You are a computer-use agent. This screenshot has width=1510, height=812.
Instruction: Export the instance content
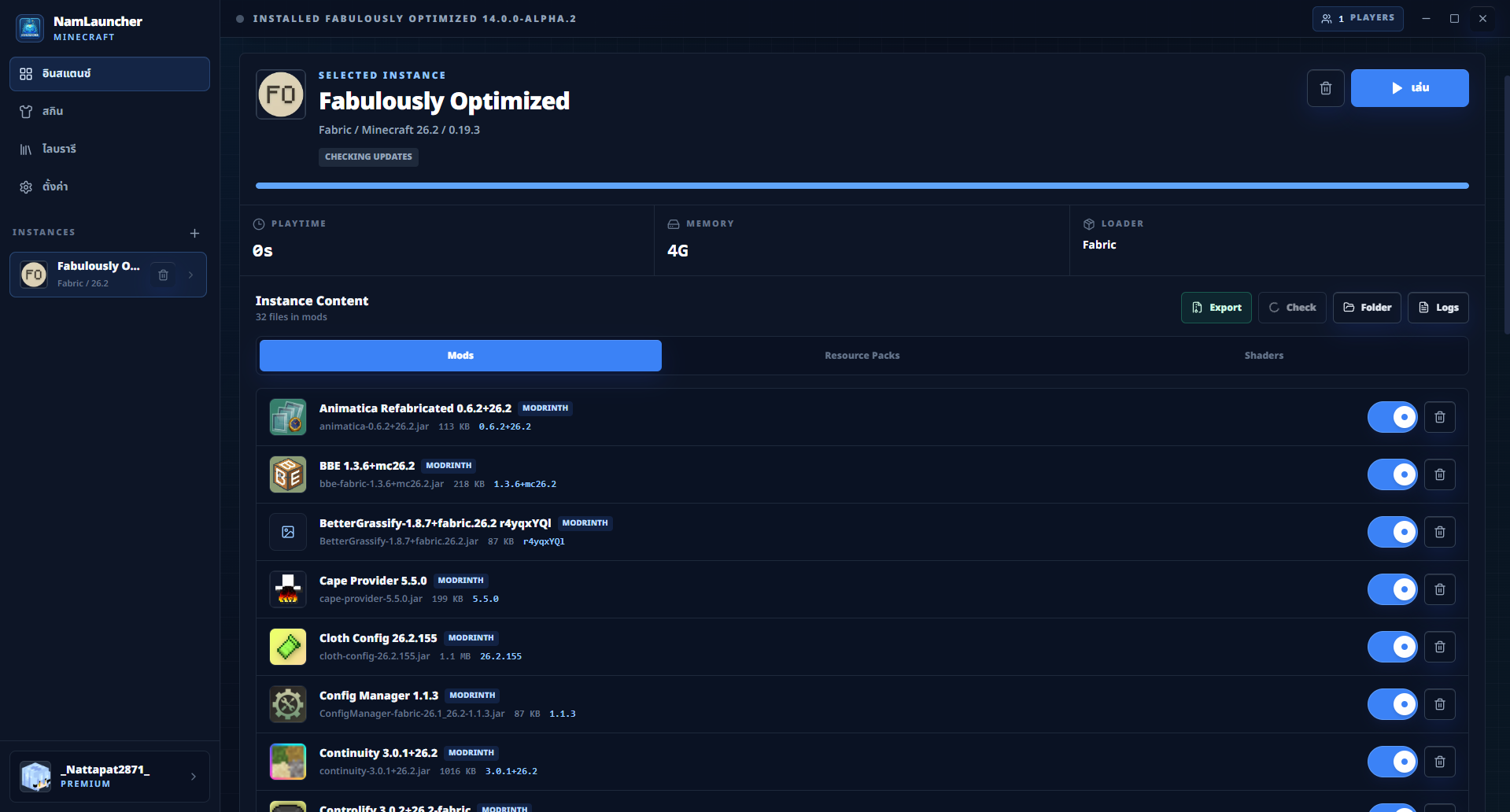click(1216, 308)
